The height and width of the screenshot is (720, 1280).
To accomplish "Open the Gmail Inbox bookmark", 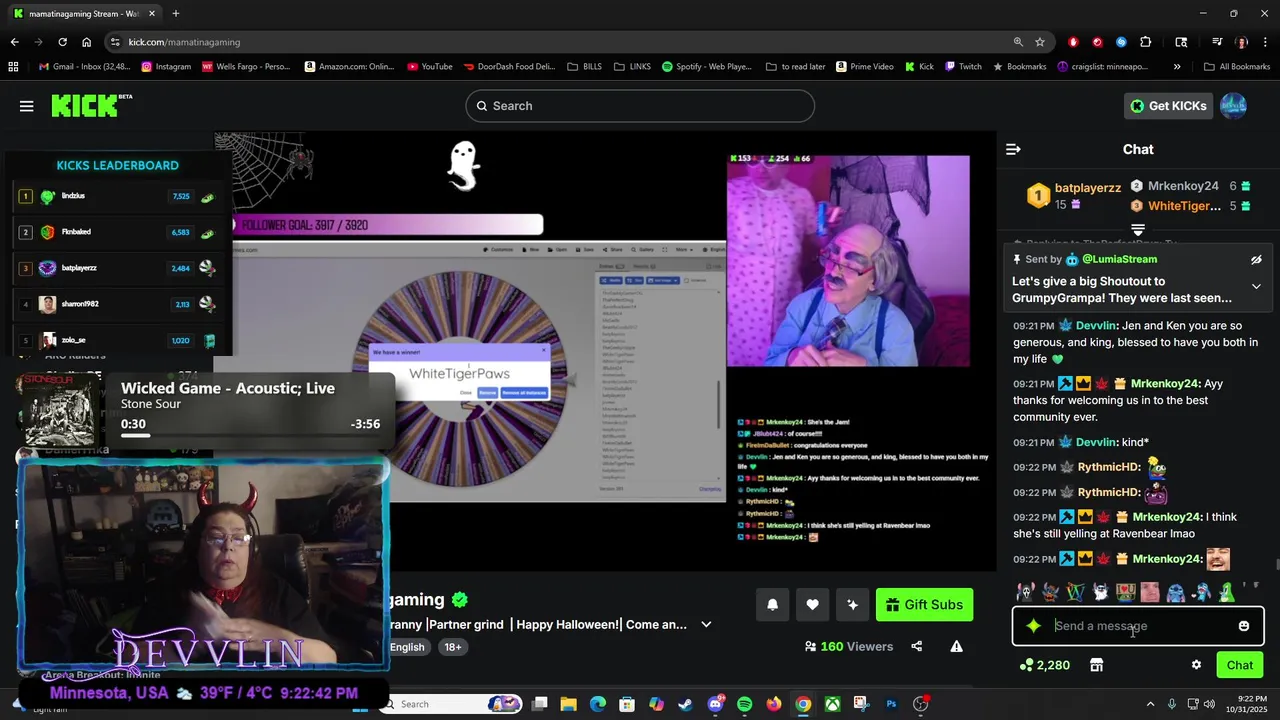I will (84, 67).
